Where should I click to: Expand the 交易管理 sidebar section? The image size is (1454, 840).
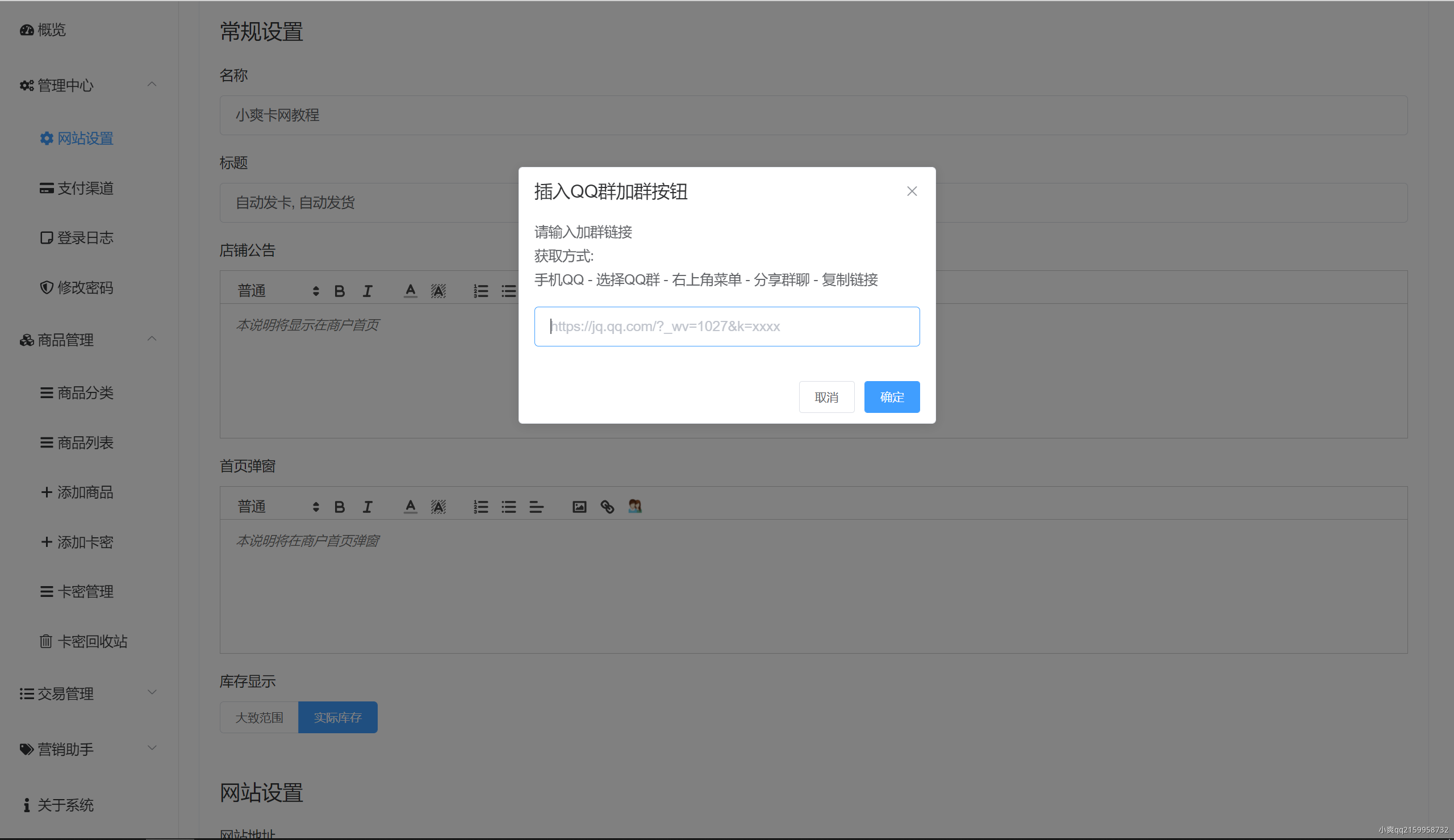click(x=88, y=693)
